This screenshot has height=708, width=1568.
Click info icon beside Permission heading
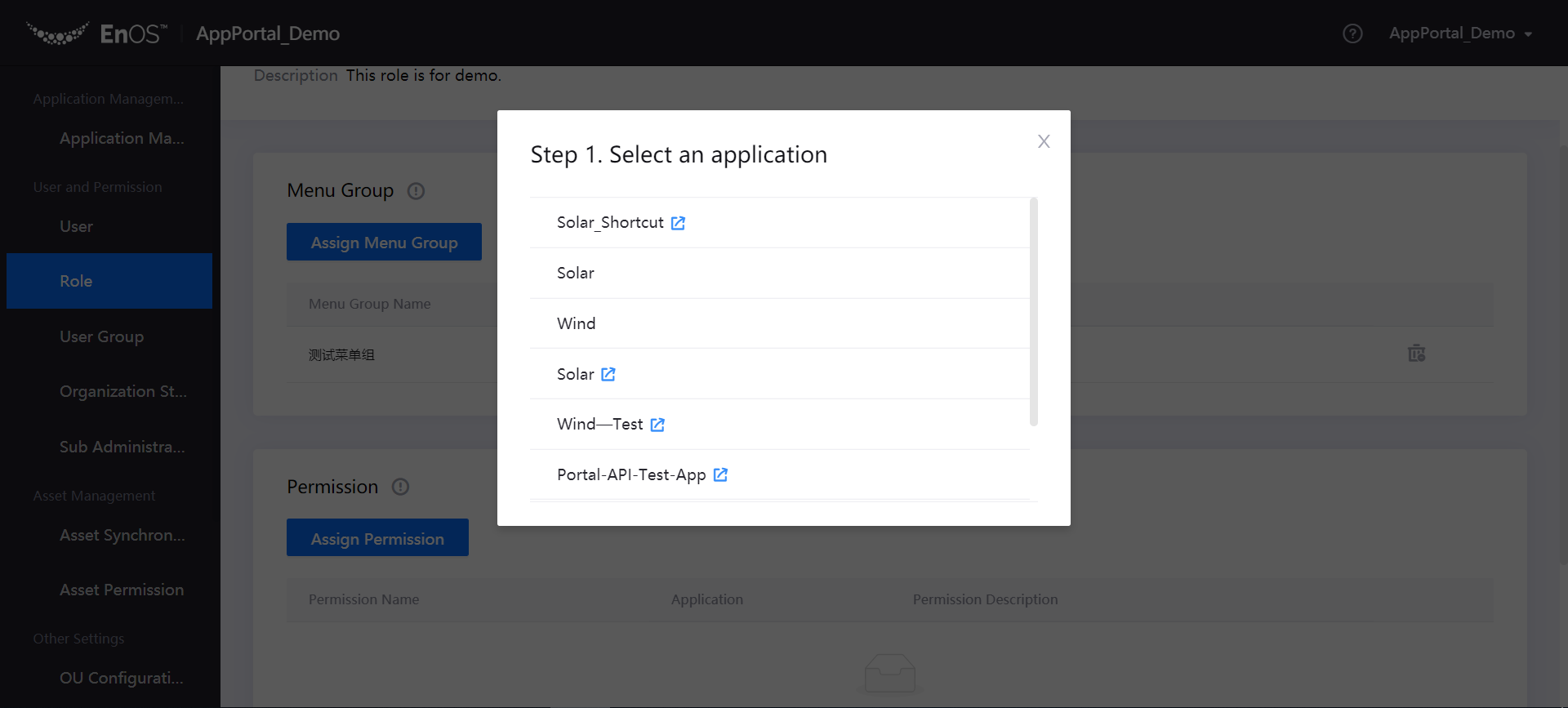point(400,488)
